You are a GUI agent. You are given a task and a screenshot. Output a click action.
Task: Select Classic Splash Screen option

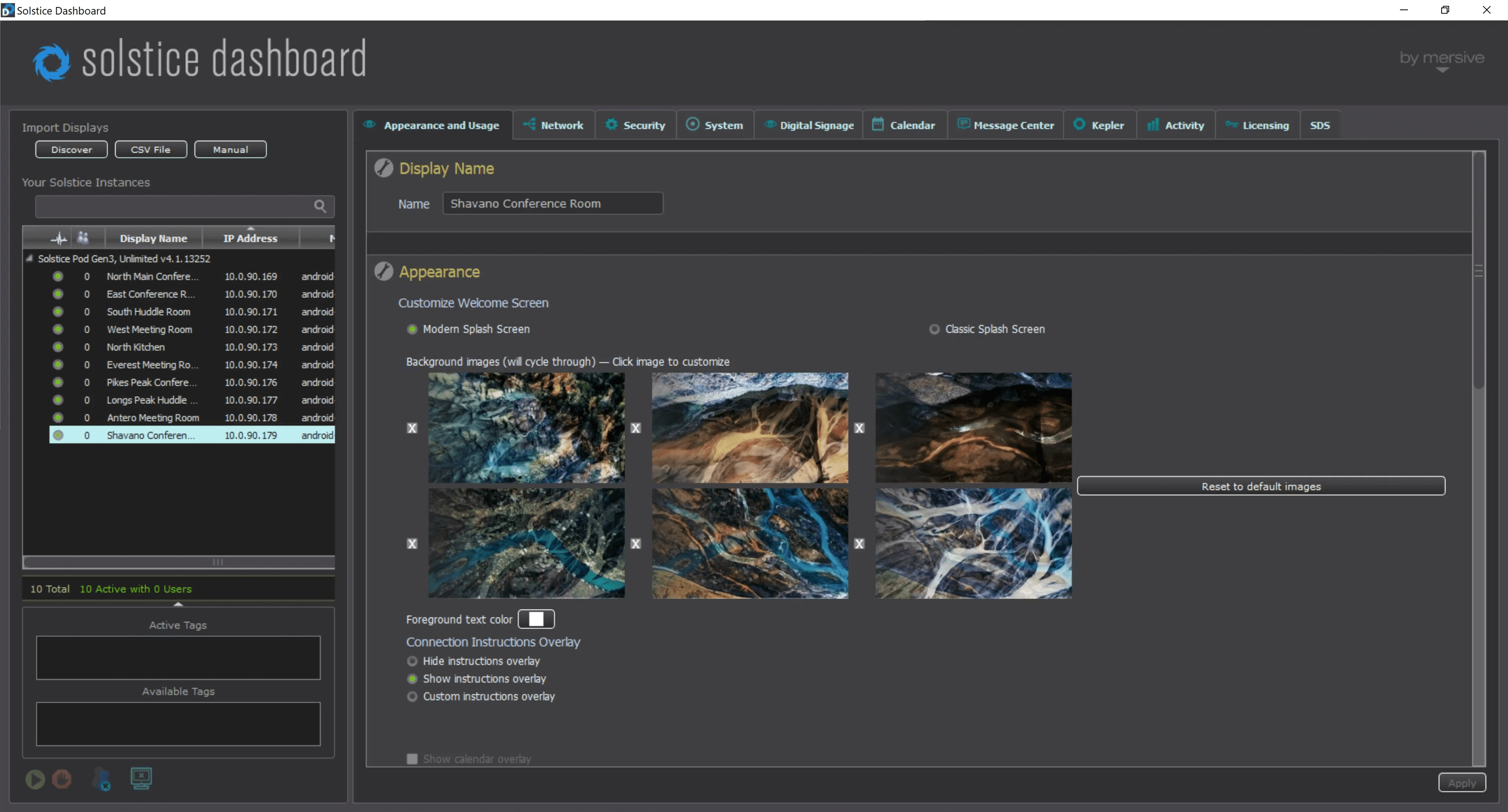(934, 329)
